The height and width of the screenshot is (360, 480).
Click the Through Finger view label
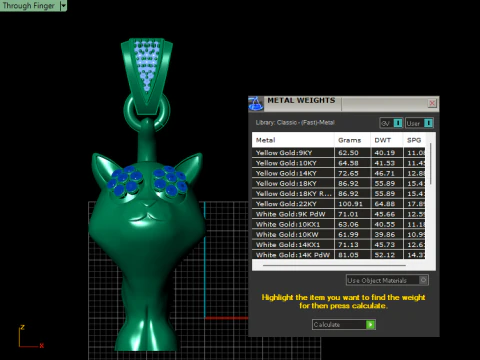click(x=29, y=6)
